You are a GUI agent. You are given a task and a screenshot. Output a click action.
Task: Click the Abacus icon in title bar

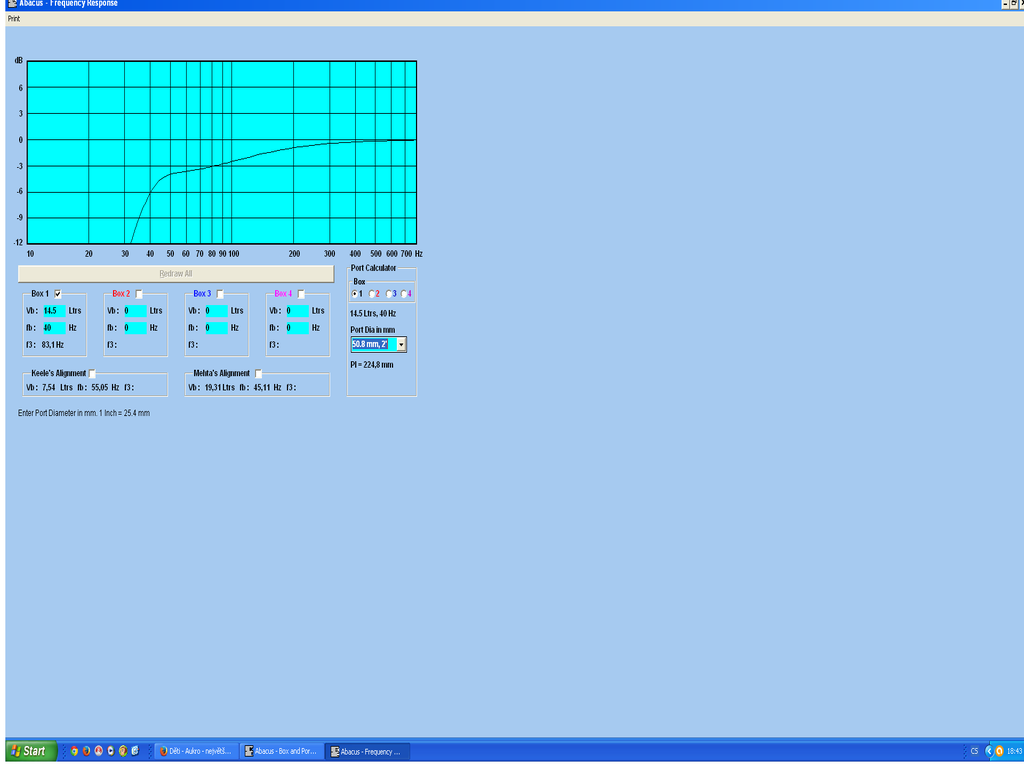click(x=11, y=3)
